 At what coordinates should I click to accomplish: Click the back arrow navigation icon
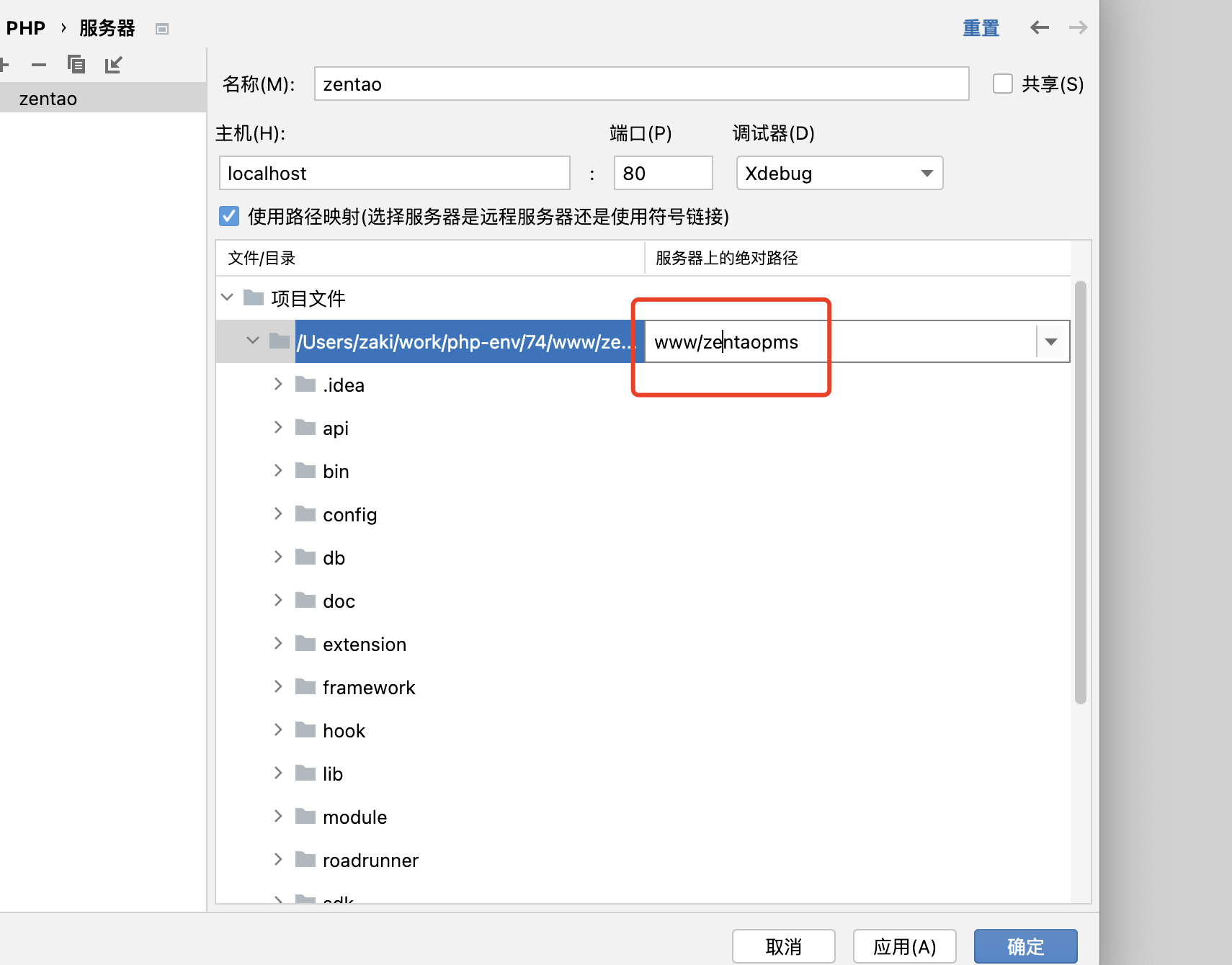point(1039,28)
